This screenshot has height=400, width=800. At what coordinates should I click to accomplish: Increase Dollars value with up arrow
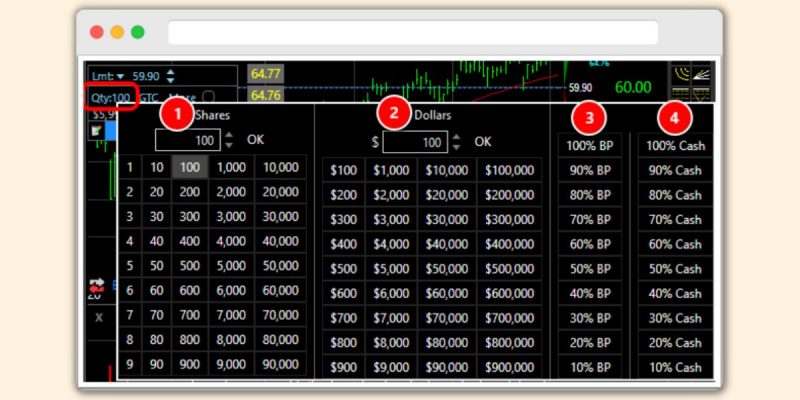456,137
